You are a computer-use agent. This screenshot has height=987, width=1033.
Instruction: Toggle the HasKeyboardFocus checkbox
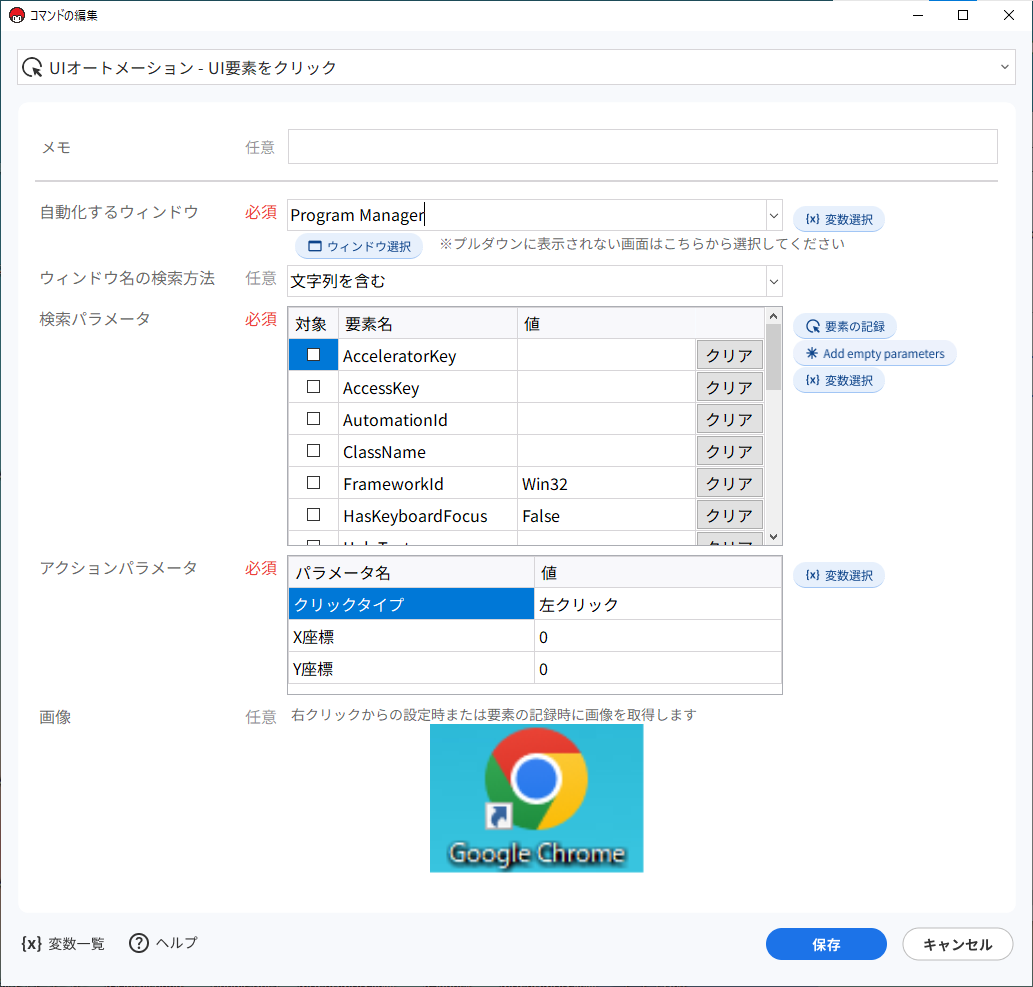(x=314, y=515)
